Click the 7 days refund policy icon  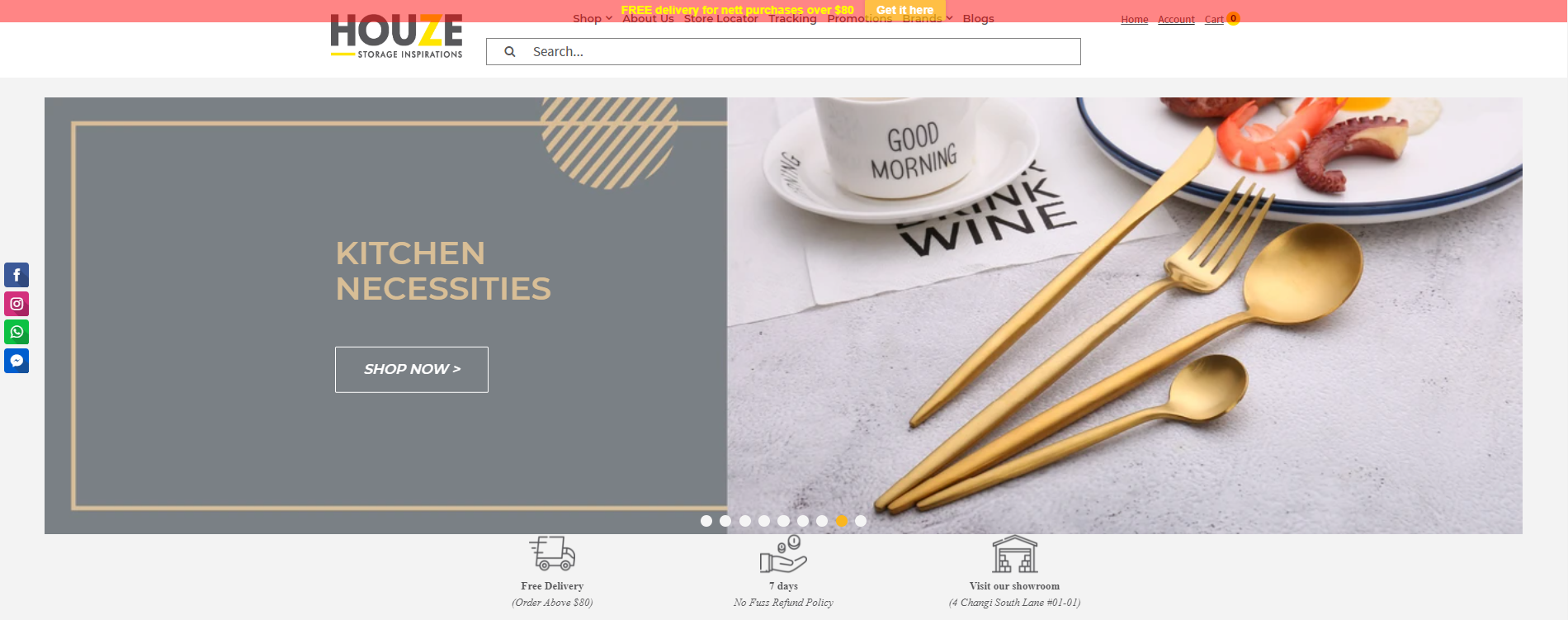(x=783, y=554)
